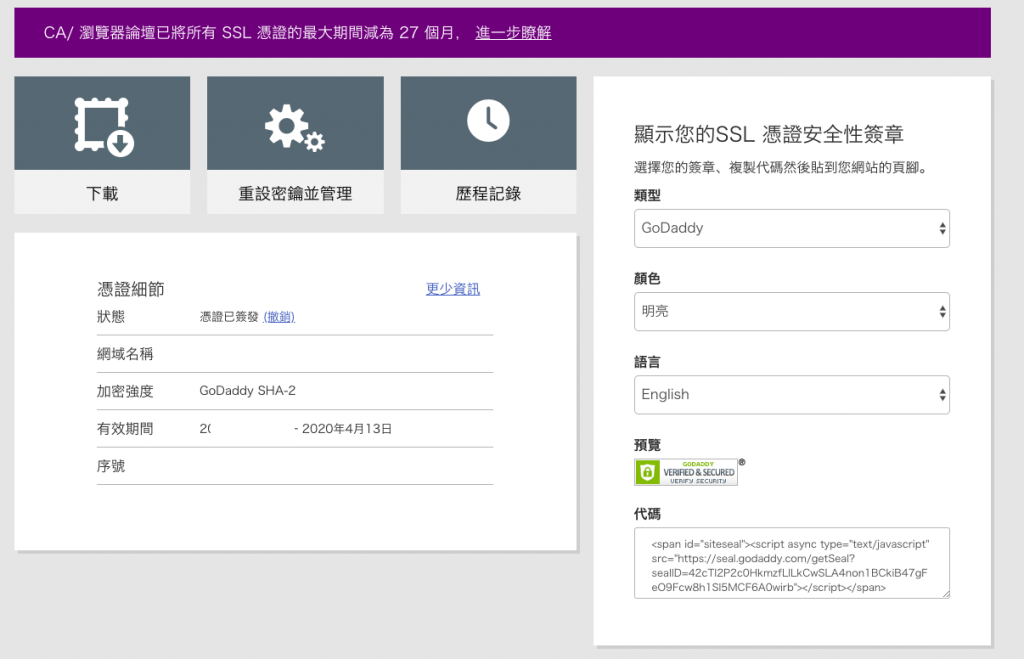Click the 選擇您的簽章 instruction sentence
The image size is (1024, 659).
781,167
